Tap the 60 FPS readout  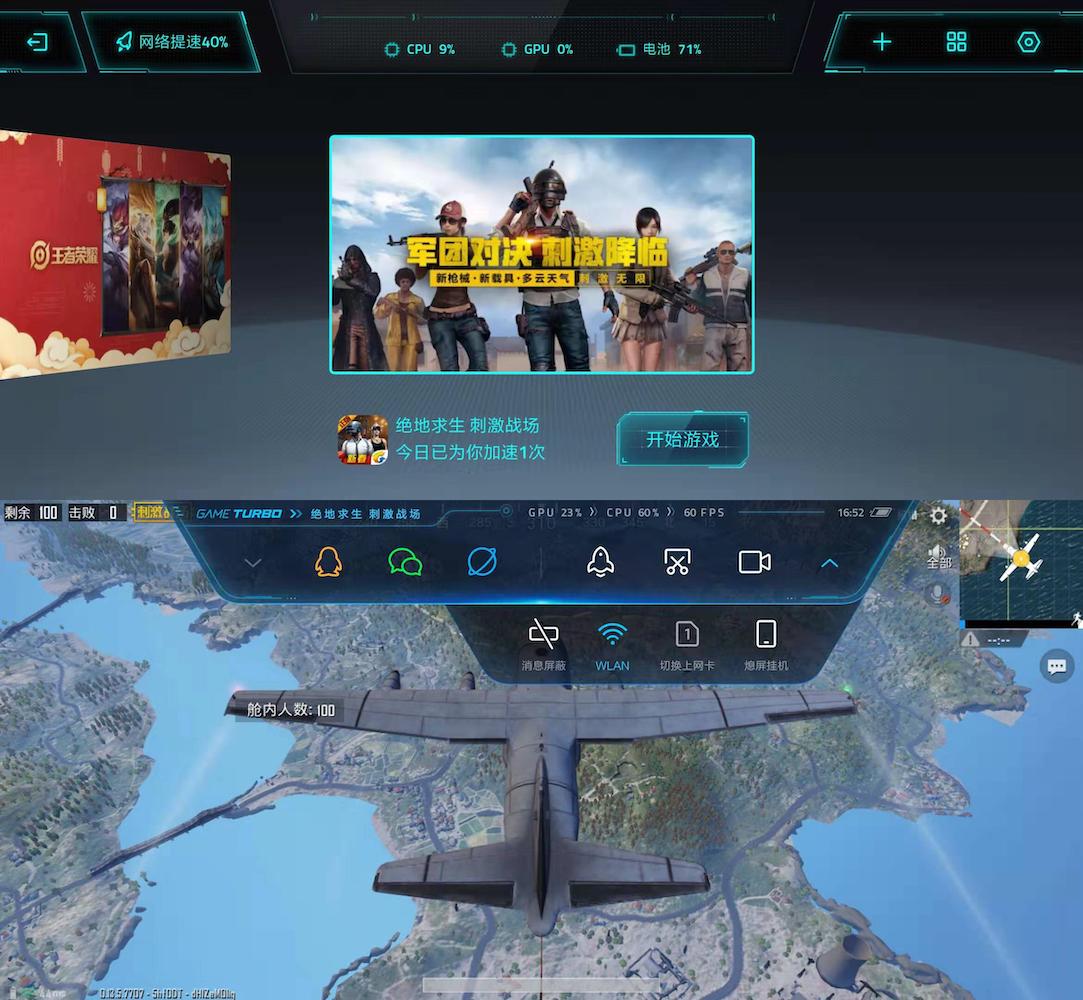pyautogui.click(x=704, y=512)
